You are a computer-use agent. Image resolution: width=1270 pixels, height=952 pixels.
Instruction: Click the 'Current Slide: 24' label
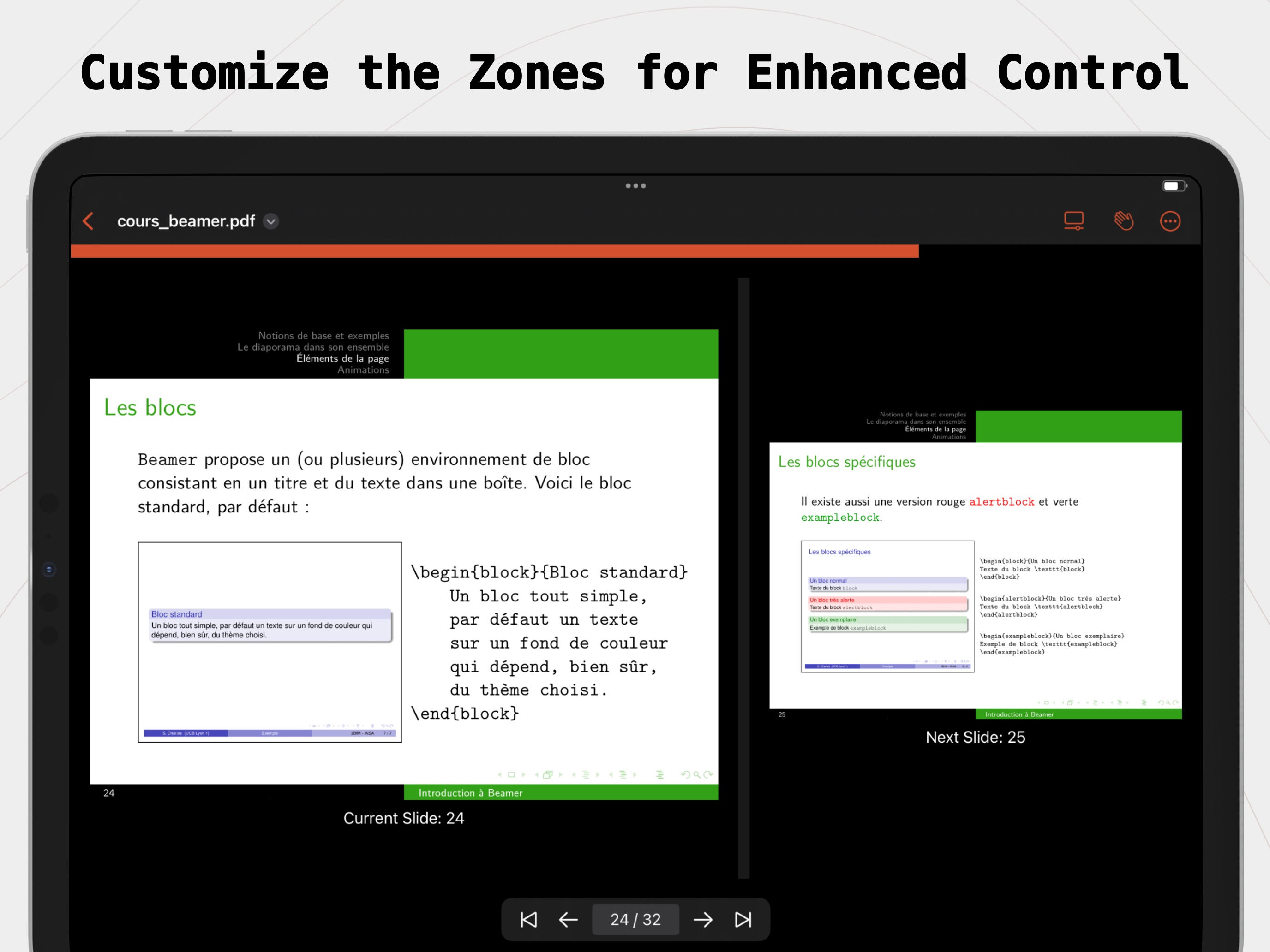tap(404, 818)
